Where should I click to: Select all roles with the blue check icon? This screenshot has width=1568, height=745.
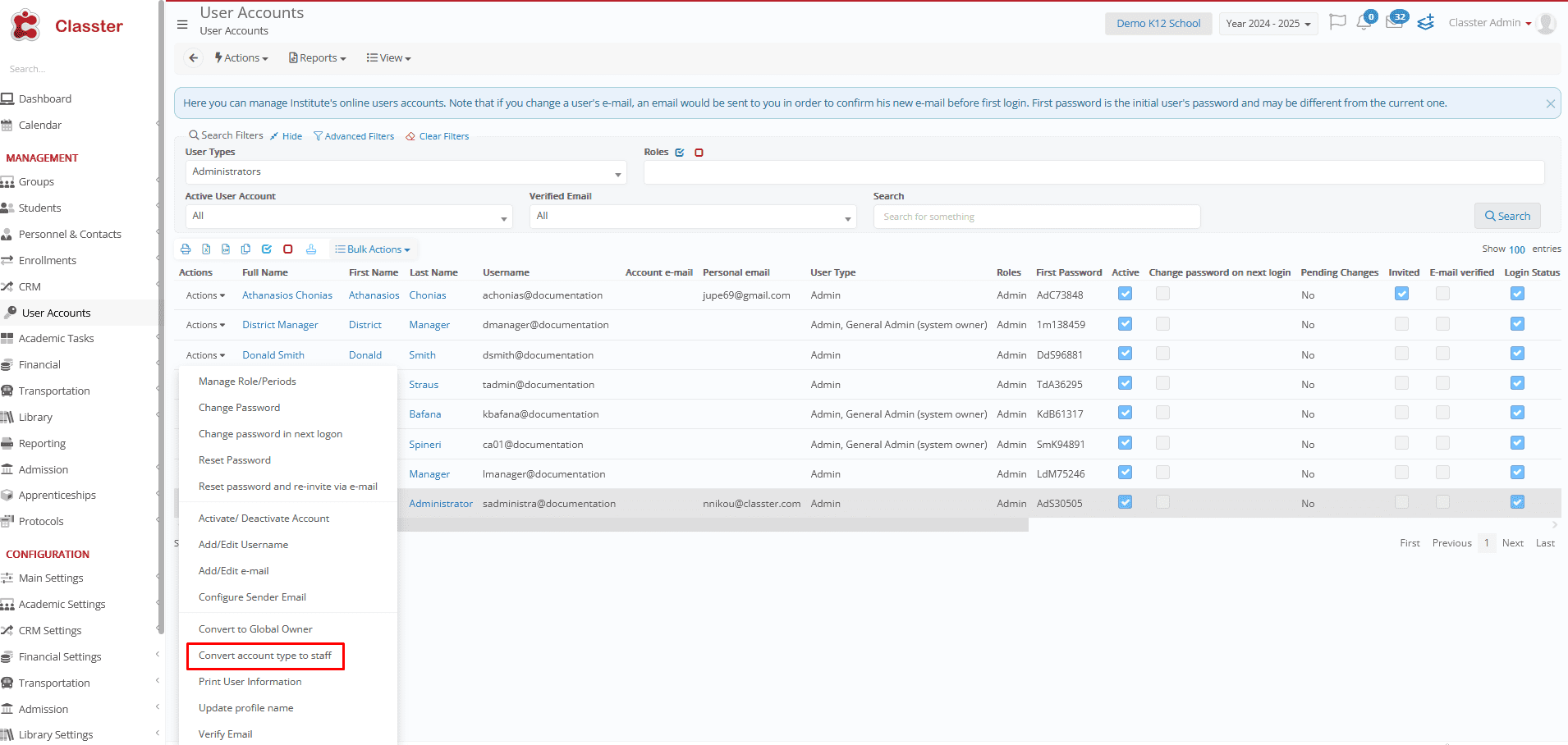coord(680,153)
